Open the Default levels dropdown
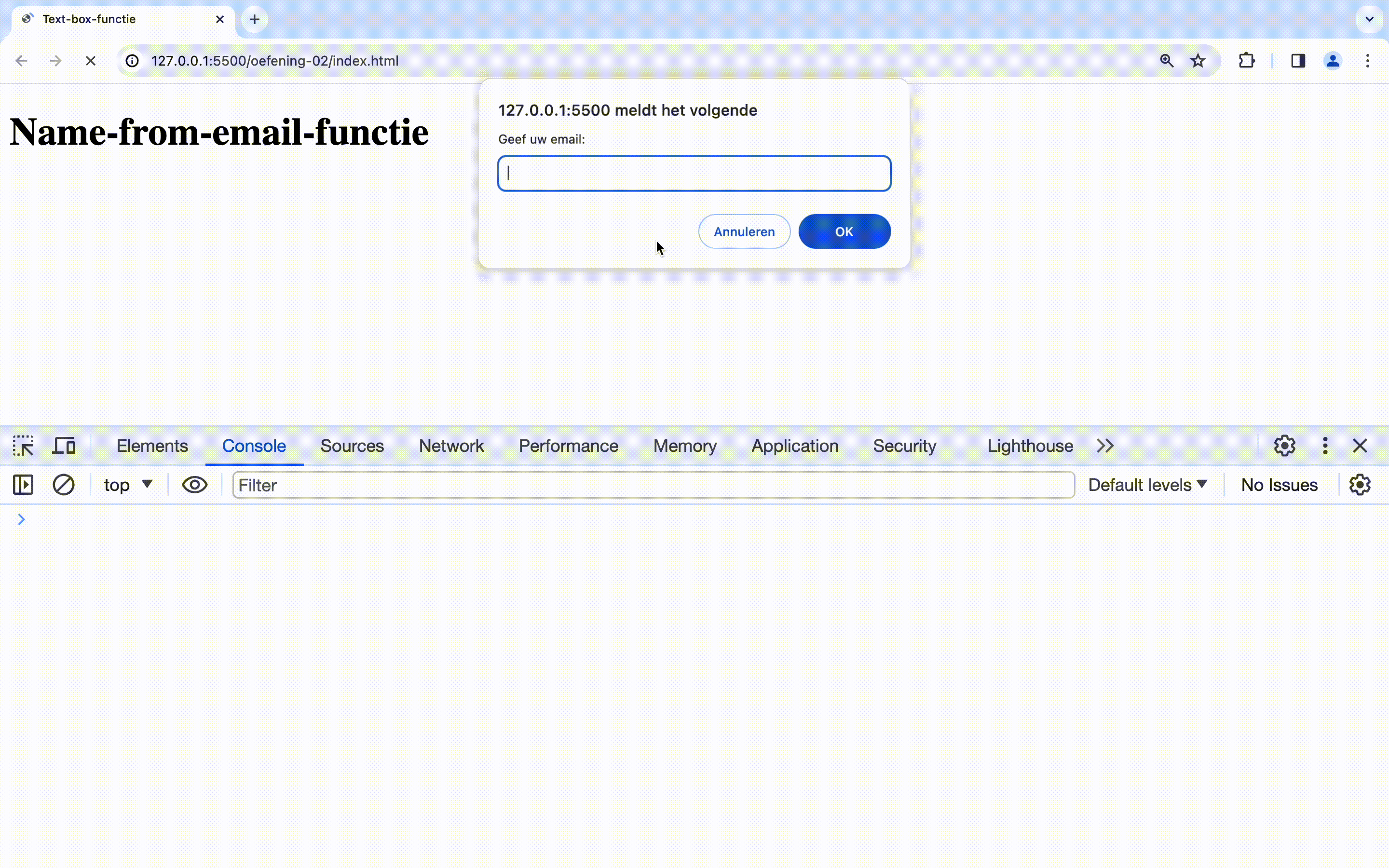The height and width of the screenshot is (868, 1389). point(1147,485)
